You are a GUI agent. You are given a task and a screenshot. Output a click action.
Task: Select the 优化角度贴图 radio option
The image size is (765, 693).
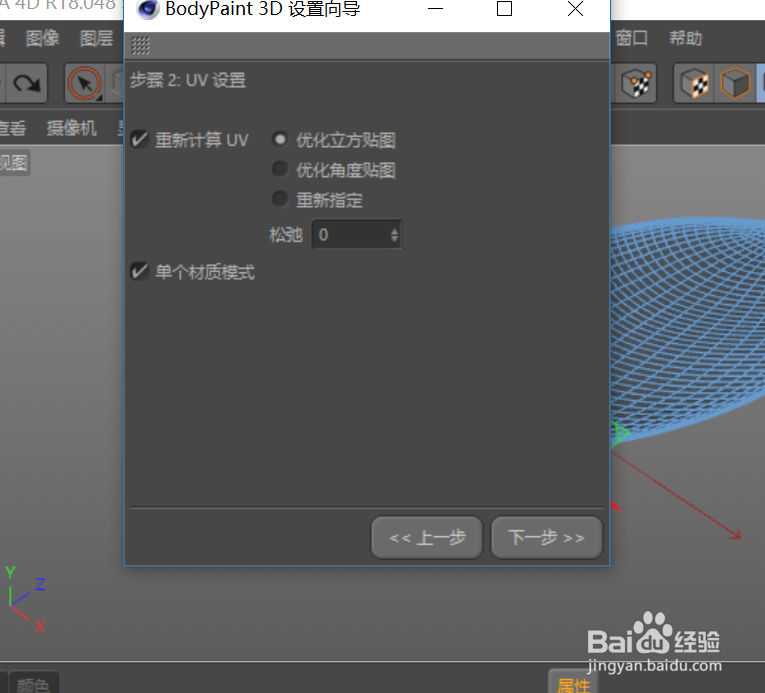(280, 170)
